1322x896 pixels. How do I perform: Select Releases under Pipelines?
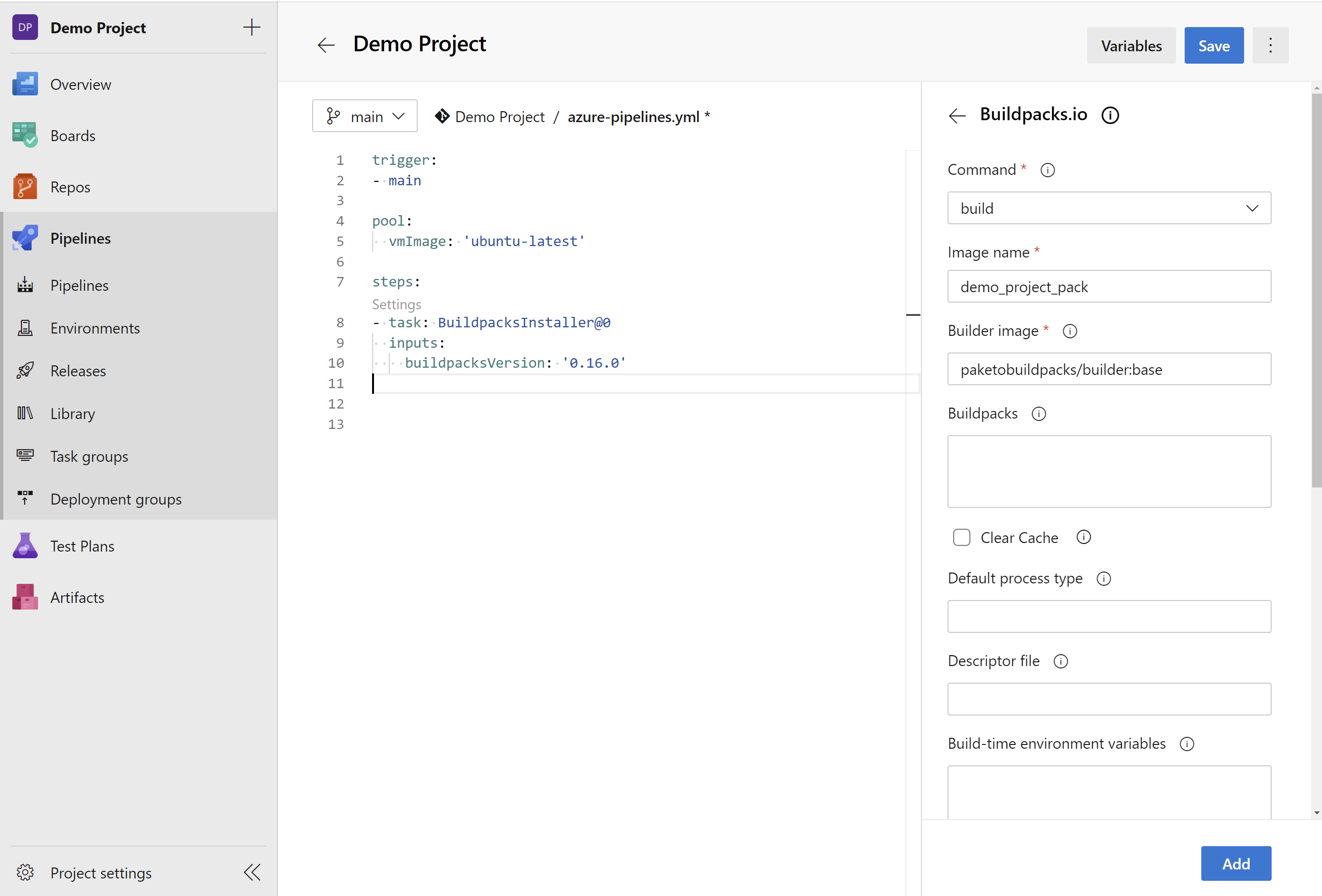[78, 370]
